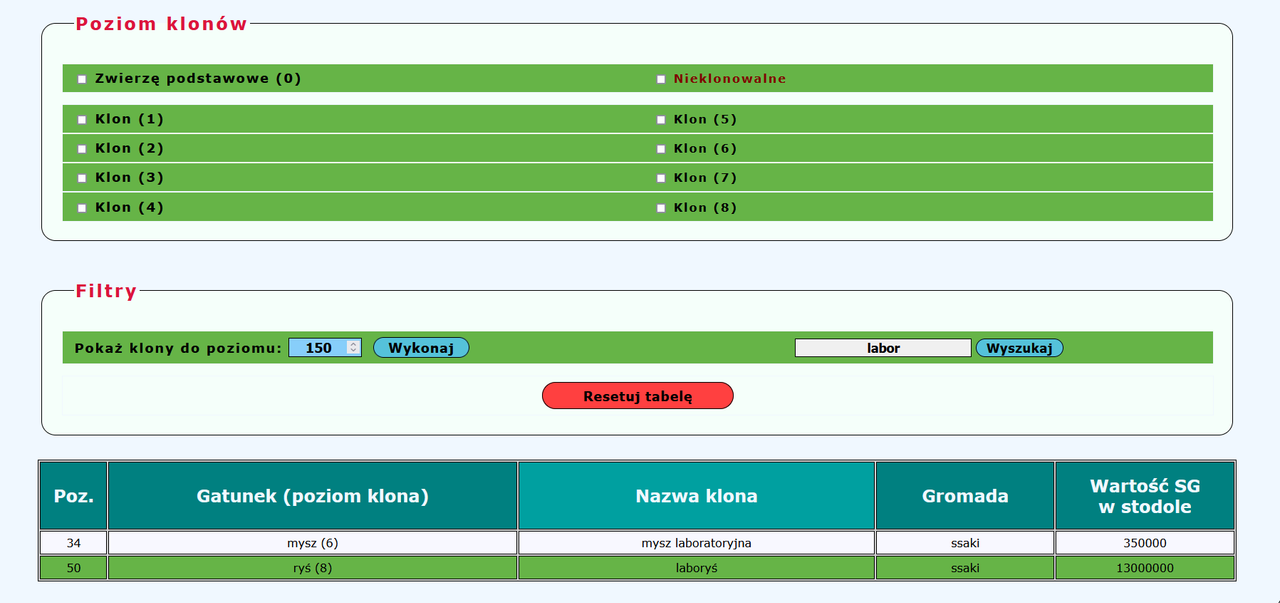Click the level field spinner arrows

click(x=353, y=348)
